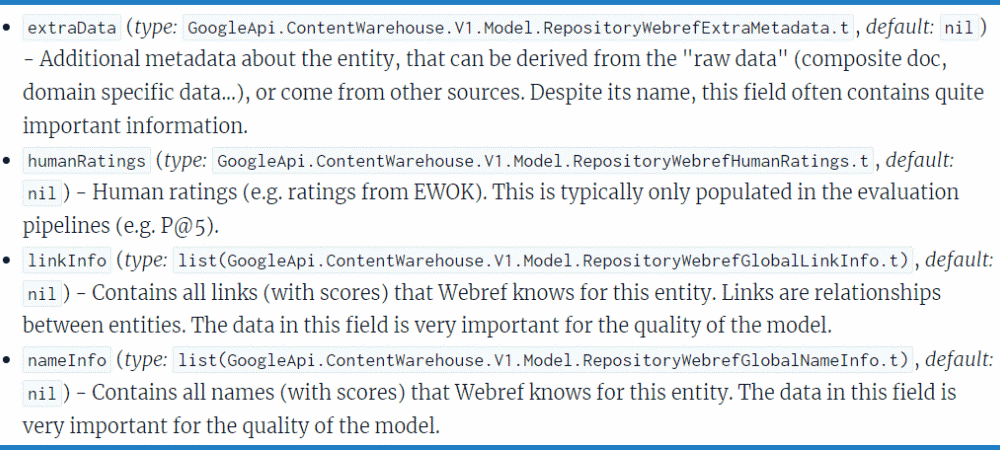The height and width of the screenshot is (450, 1000).
Task: Click the bullet point beside humanRatings
Action: [7, 160]
